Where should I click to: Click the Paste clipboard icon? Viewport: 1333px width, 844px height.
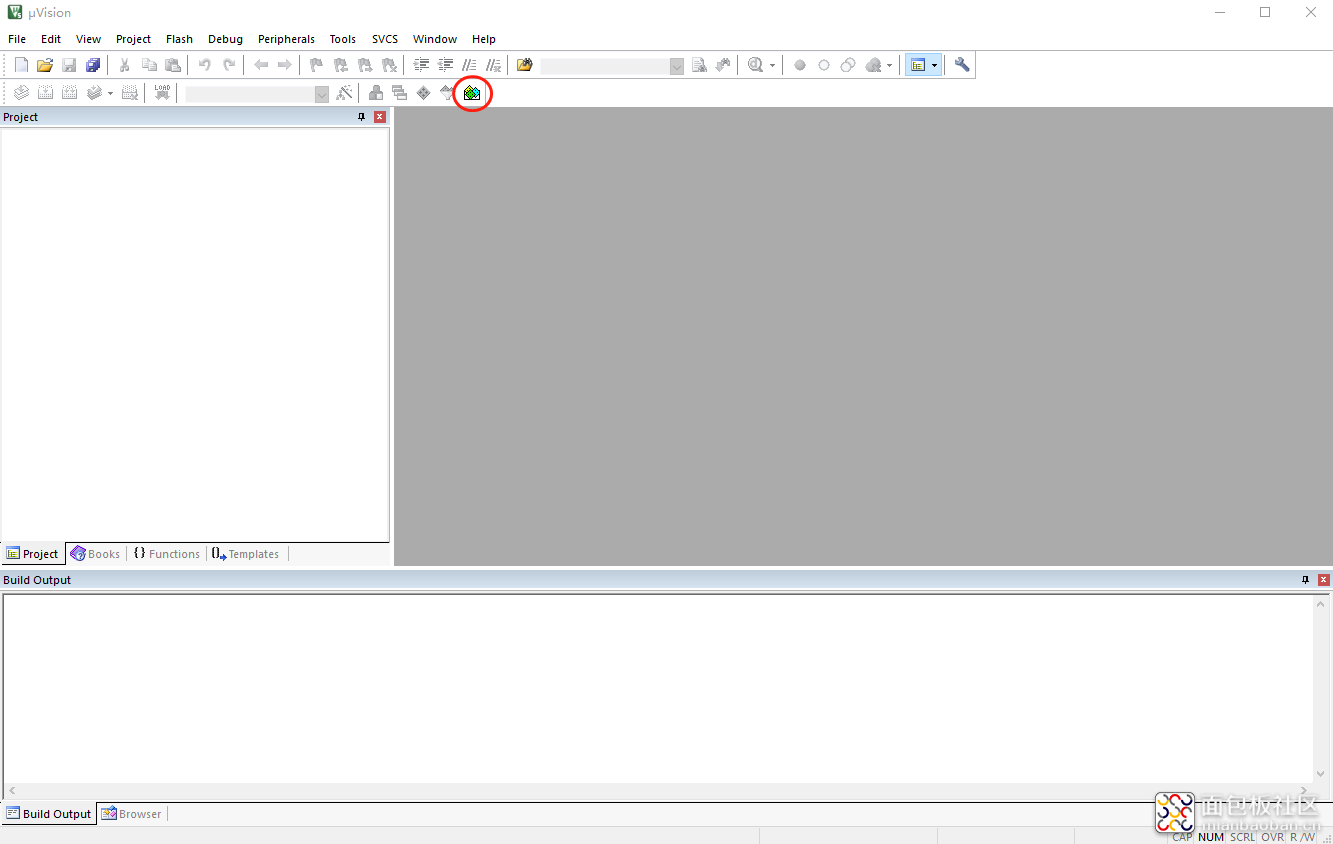(173, 65)
